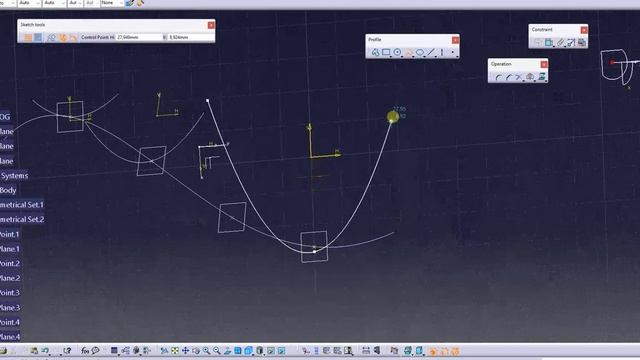
Task: Activate the Pan view tool
Action: 185,351
